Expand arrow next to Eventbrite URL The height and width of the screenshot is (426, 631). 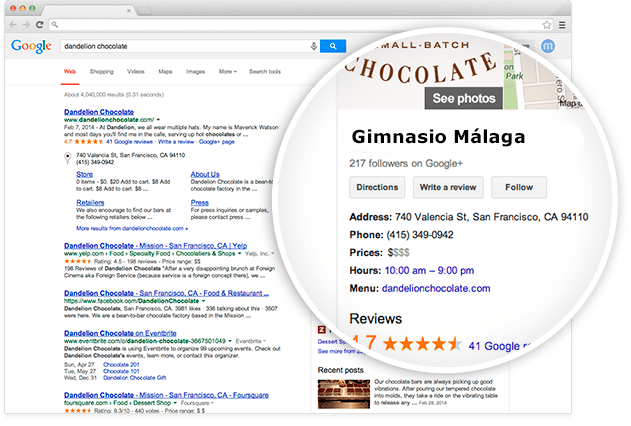click(x=230, y=341)
